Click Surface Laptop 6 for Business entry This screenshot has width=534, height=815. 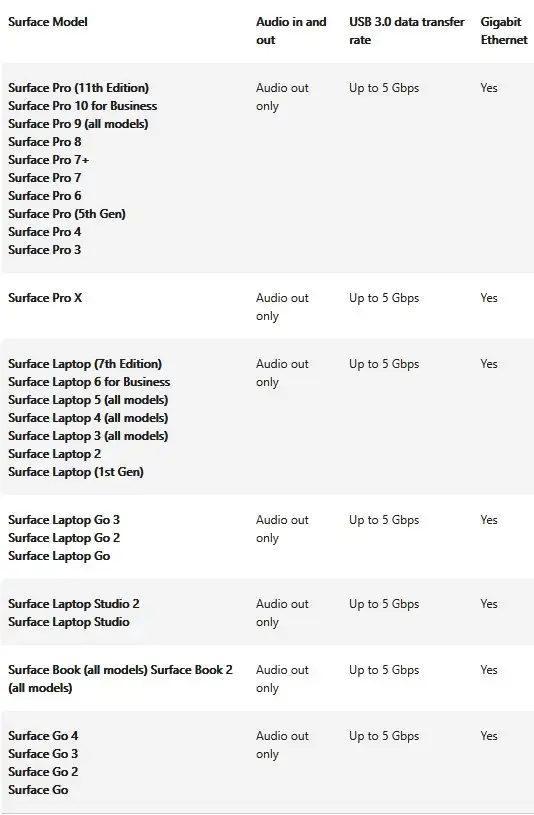point(89,382)
